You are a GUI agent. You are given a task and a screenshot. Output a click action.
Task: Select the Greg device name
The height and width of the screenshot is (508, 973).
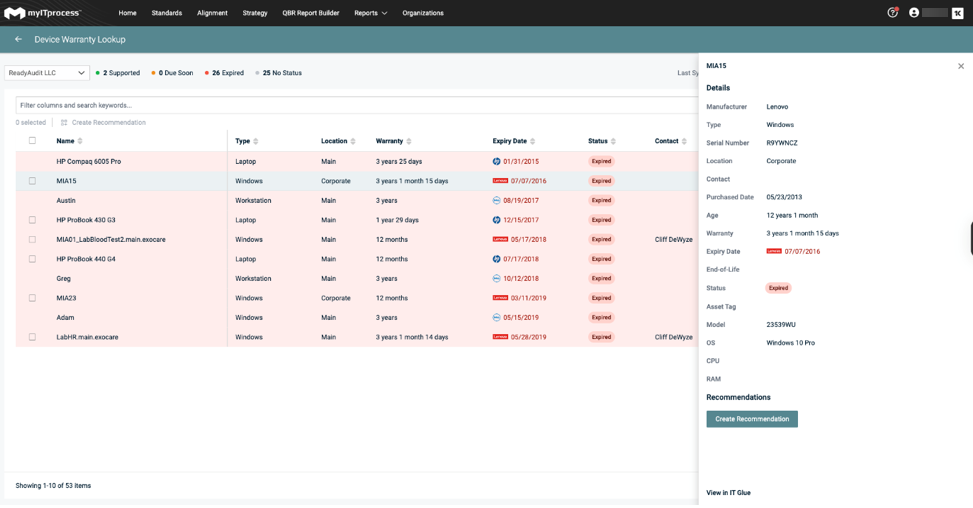tap(63, 279)
